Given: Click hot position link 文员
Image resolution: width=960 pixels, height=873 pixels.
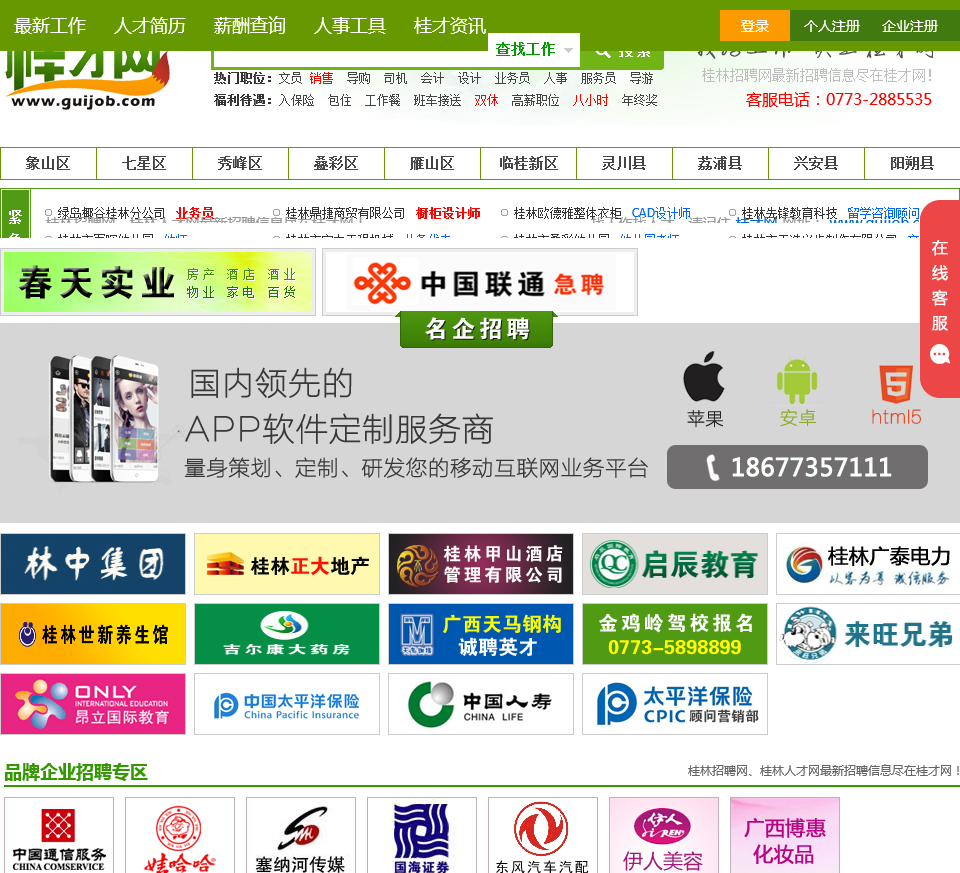Looking at the screenshot, I should click(x=290, y=78).
